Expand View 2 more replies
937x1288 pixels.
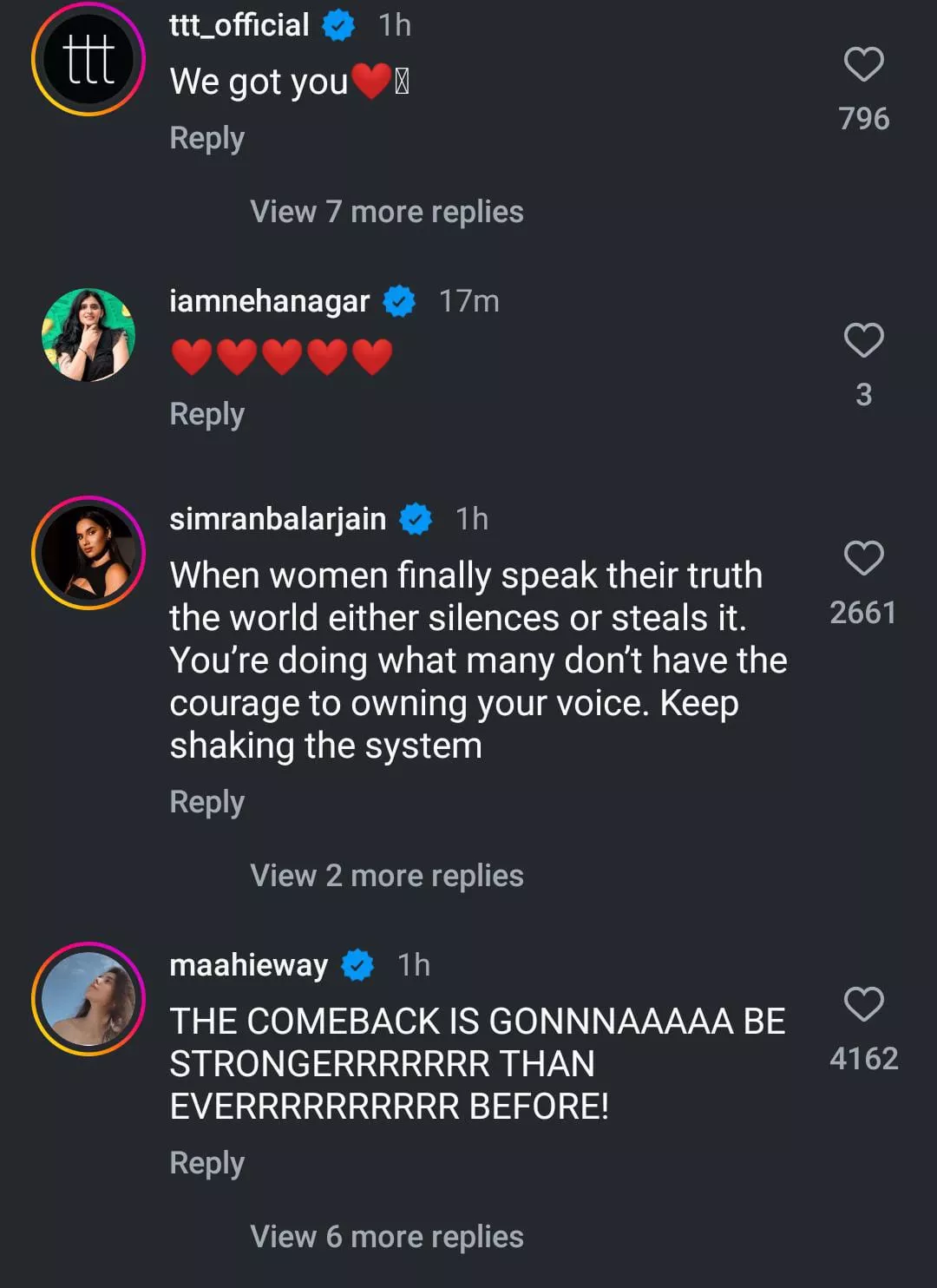[x=386, y=876]
